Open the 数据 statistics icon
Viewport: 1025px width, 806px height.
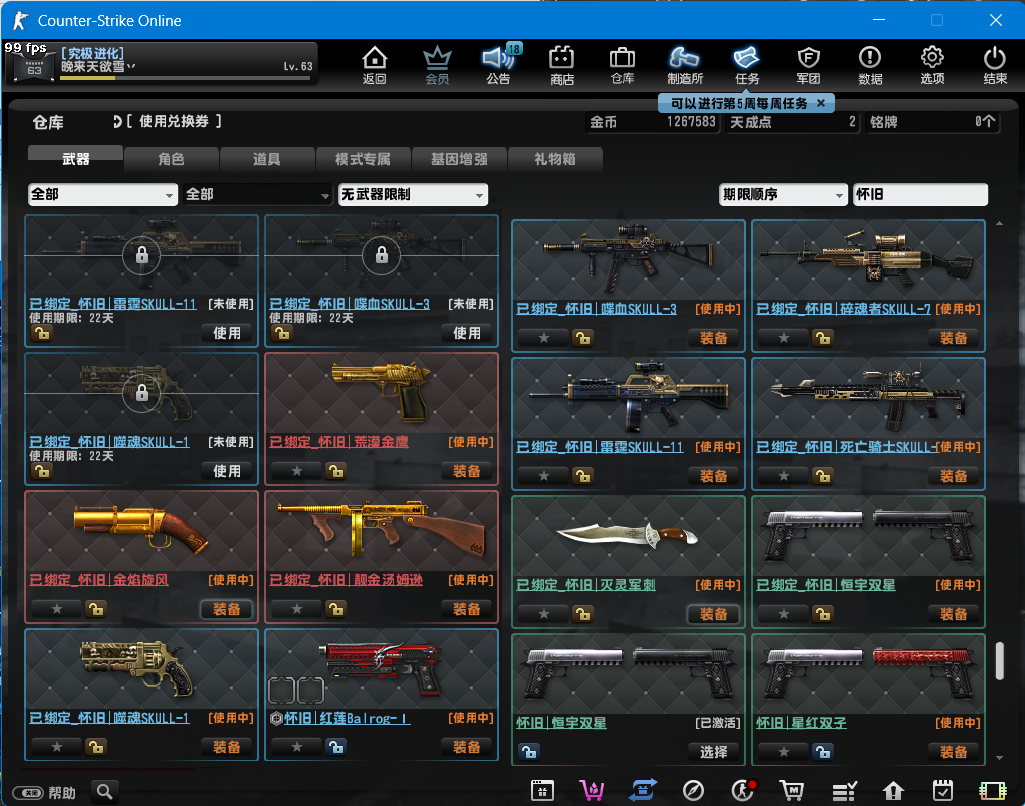(870, 65)
